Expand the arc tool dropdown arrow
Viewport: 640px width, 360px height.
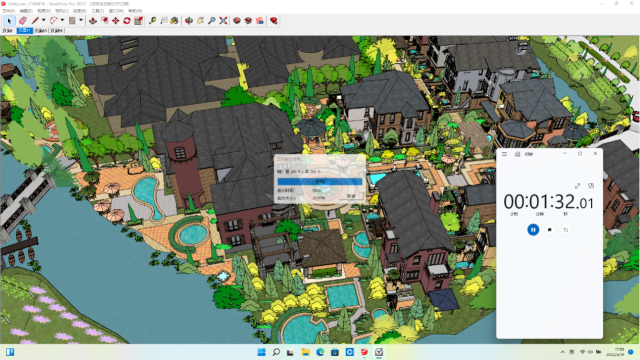tap(62, 20)
